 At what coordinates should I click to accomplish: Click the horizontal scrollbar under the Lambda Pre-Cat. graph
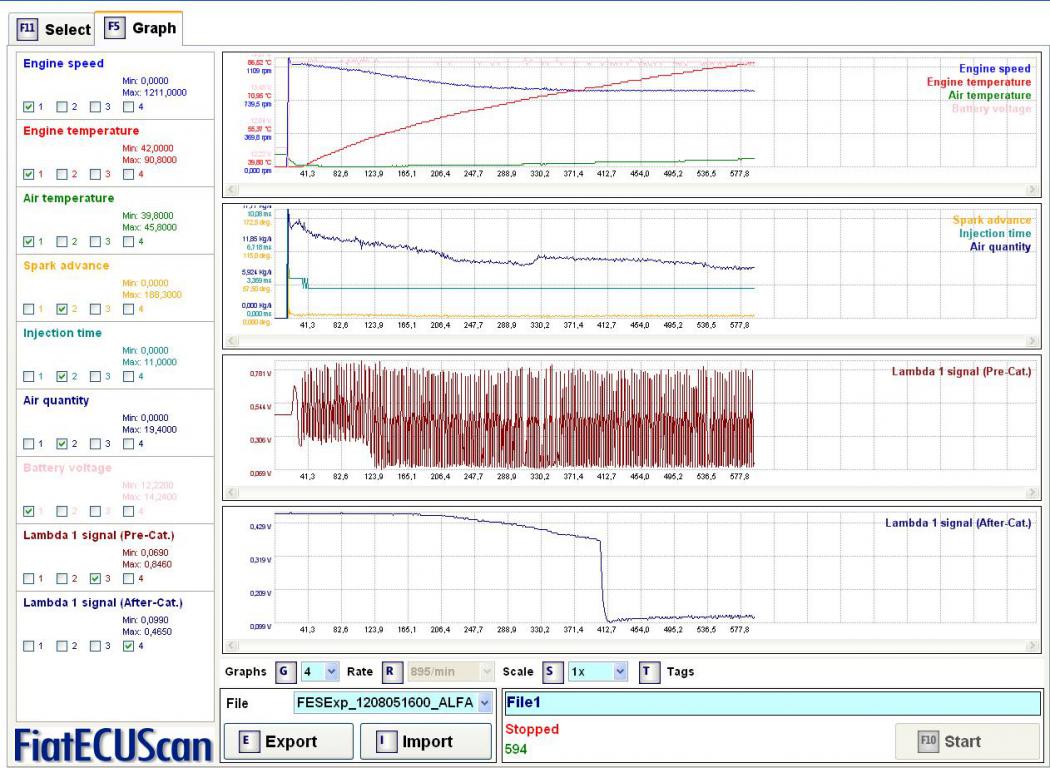[630, 492]
